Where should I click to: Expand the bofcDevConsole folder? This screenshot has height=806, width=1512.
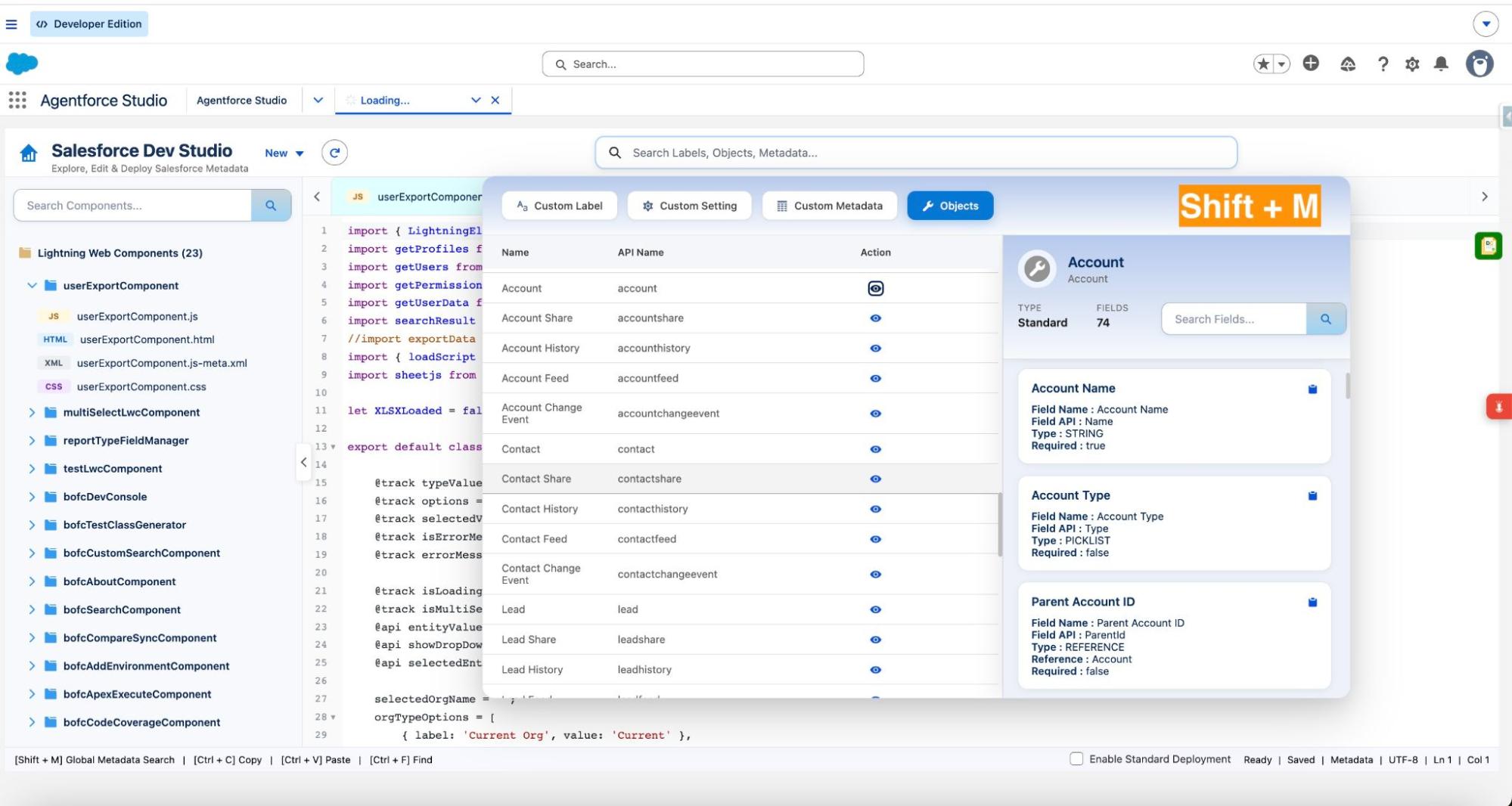point(32,497)
